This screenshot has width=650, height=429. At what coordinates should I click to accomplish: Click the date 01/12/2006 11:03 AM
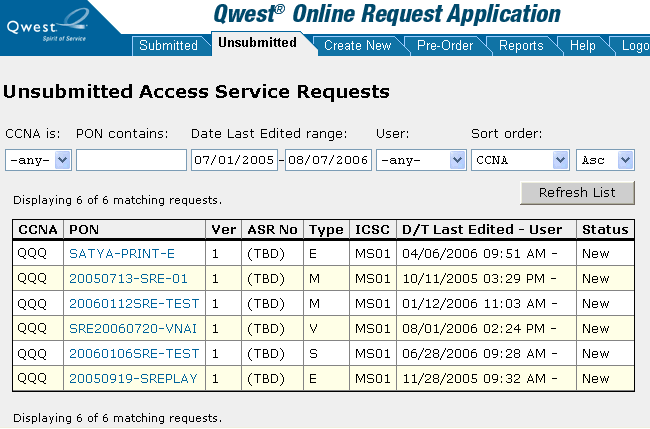[474, 304]
